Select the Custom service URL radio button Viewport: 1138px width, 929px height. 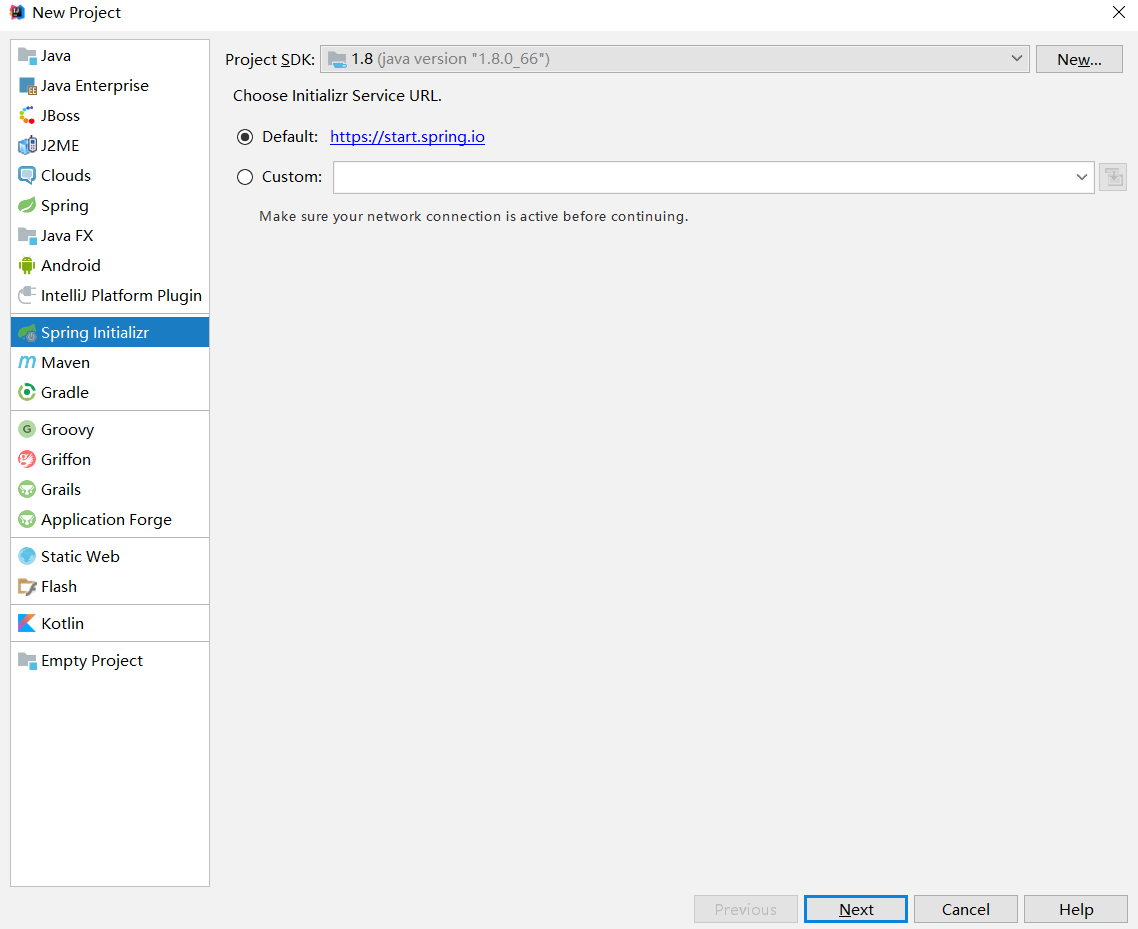point(245,177)
